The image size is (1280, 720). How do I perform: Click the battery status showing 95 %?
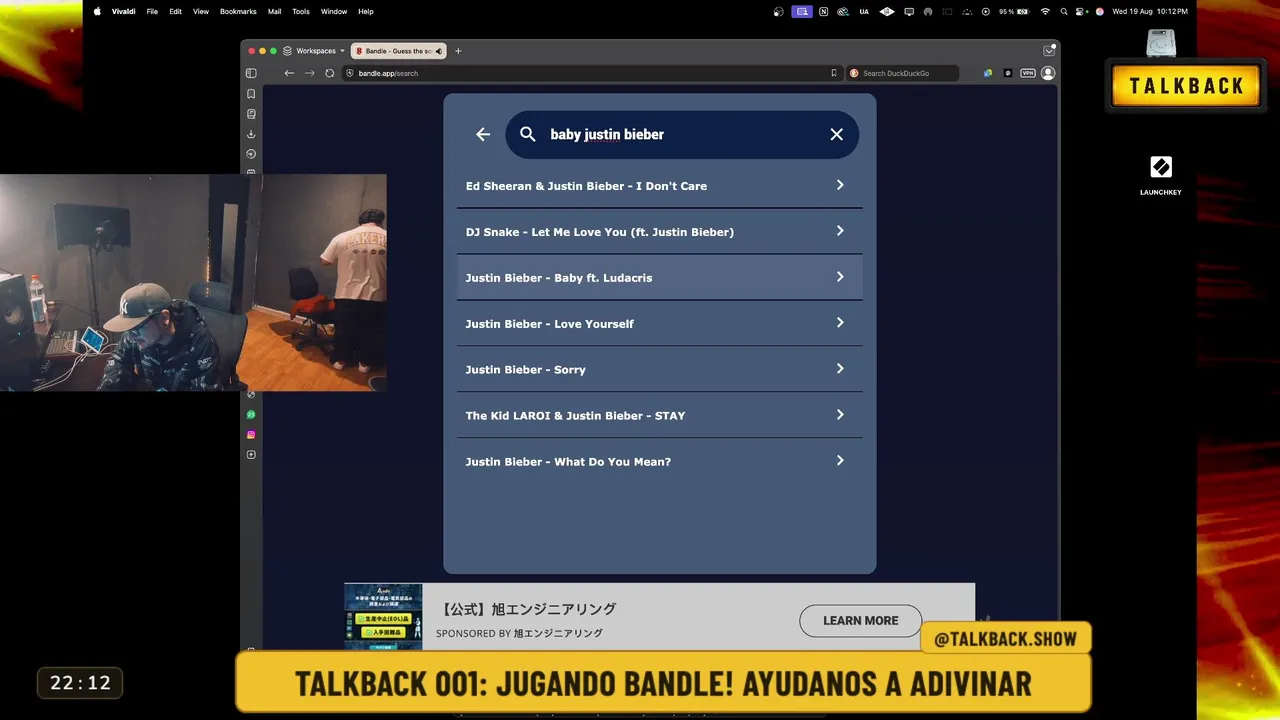point(1014,12)
